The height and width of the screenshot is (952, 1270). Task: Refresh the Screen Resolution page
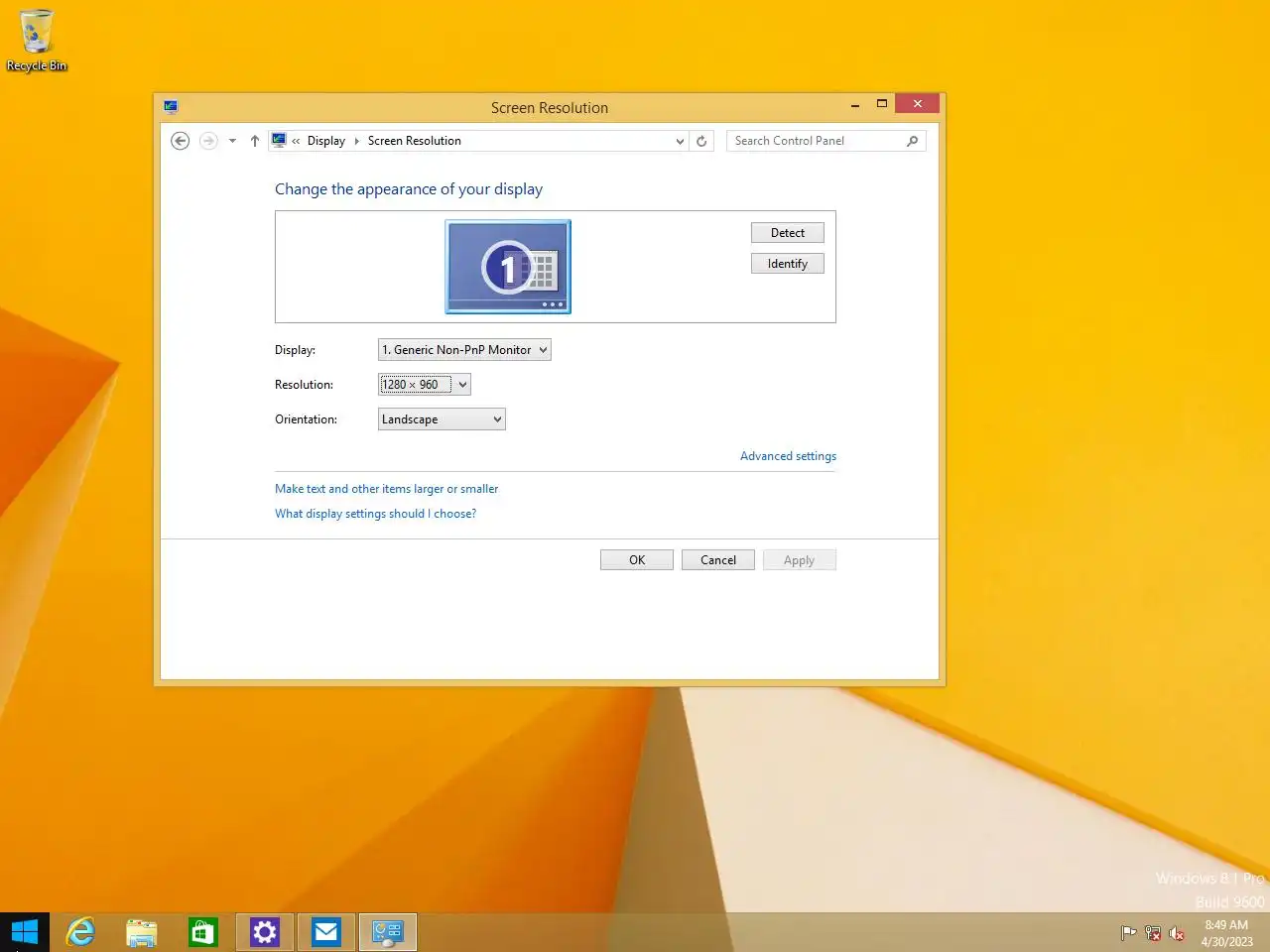click(x=701, y=141)
